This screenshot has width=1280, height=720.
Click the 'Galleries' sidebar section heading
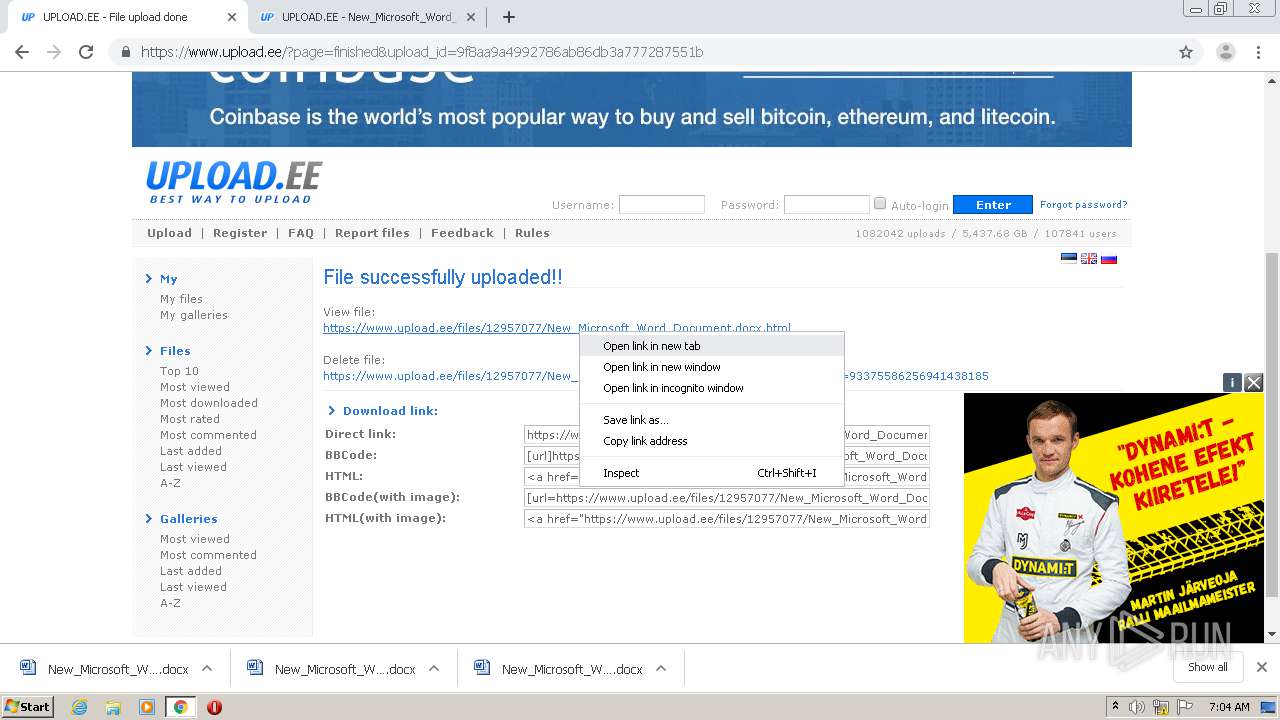[189, 519]
